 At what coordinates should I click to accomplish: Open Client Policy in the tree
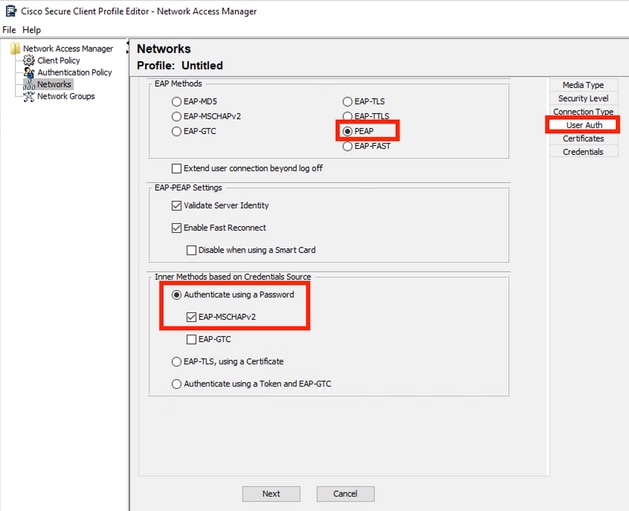click(x=59, y=61)
